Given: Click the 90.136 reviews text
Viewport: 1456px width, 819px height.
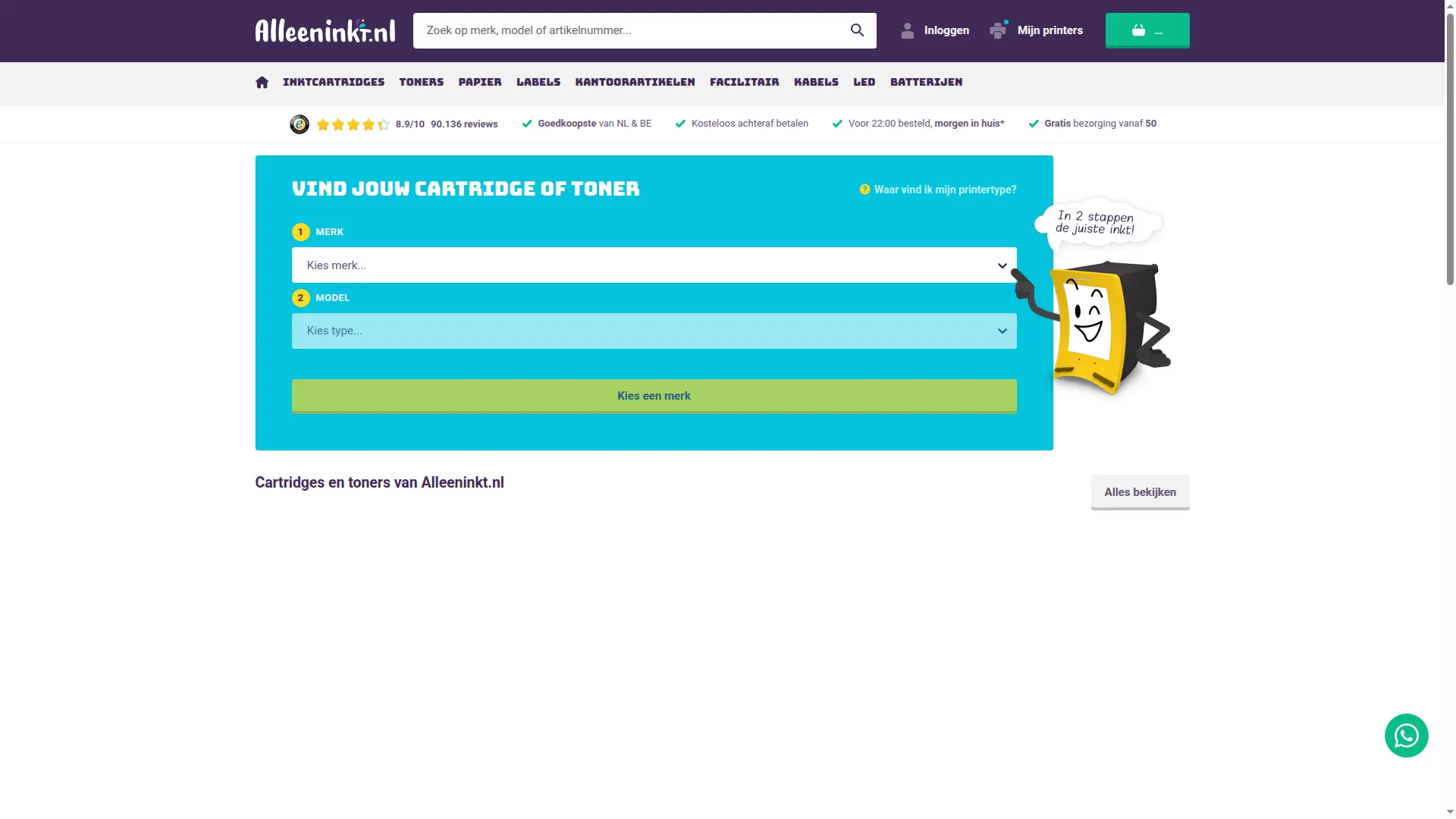Looking at the screenshot, I should click(464, 124).
